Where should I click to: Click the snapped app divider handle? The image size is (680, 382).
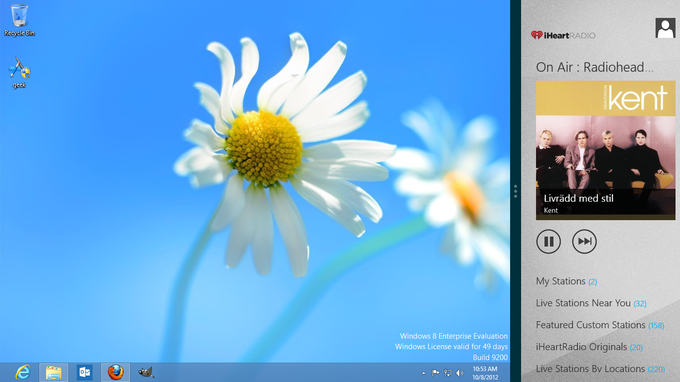click(x=515, y=191)
